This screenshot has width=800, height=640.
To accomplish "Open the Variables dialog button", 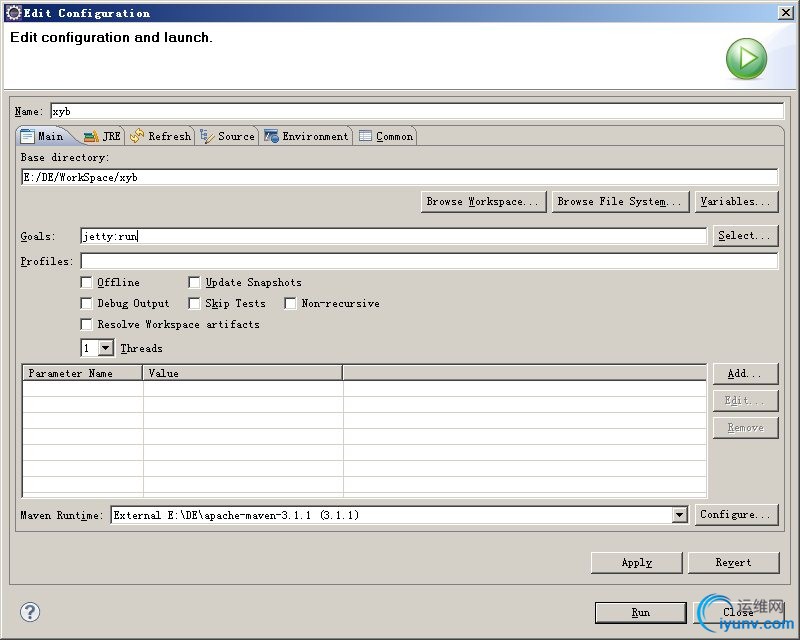I will (x=736, y=202).
